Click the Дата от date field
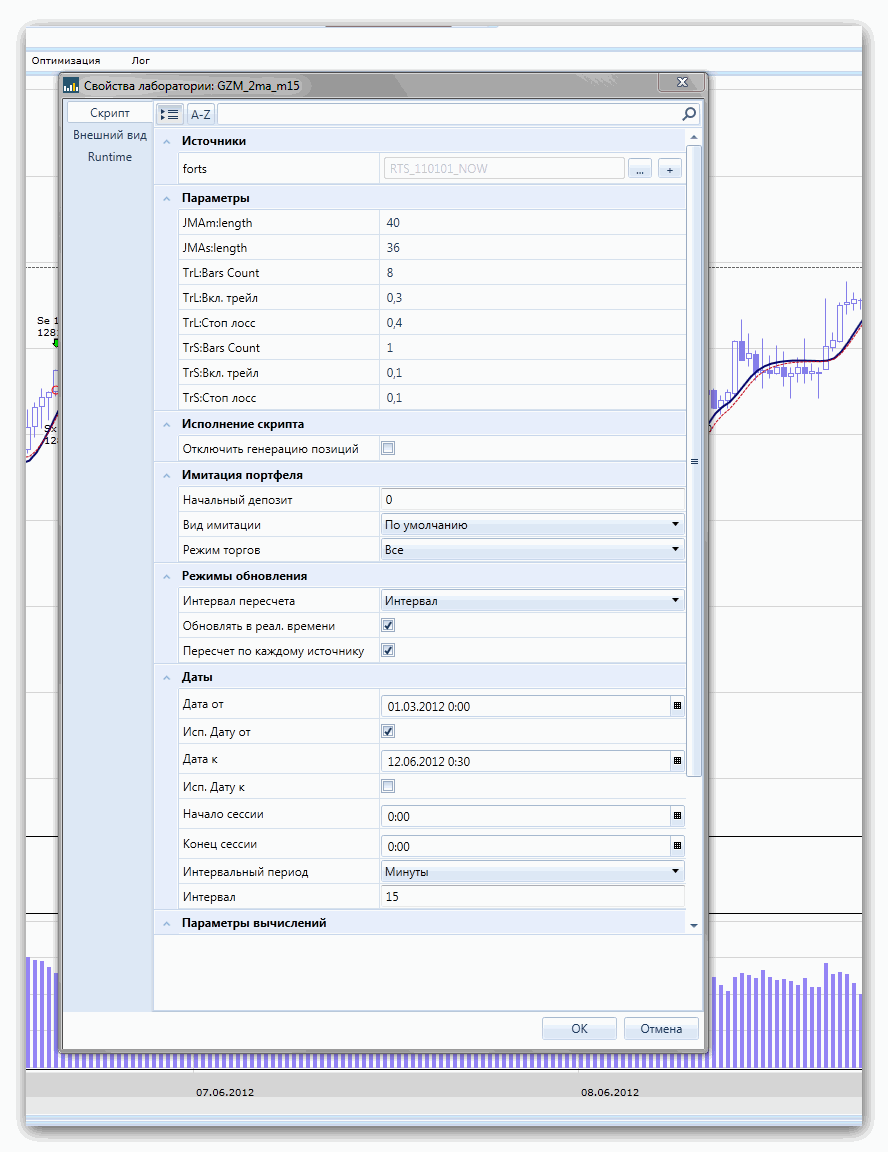This screenshot has height=1152, width=888. [x=526, y=706]
